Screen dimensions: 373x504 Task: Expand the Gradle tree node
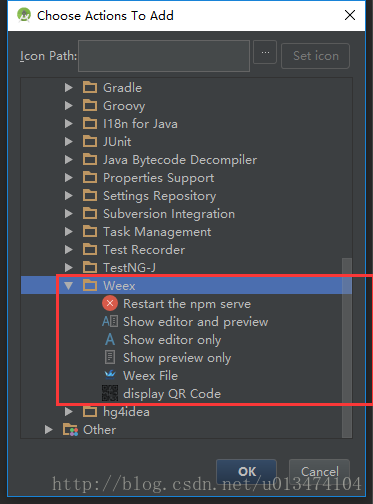(x=69, y=88)
